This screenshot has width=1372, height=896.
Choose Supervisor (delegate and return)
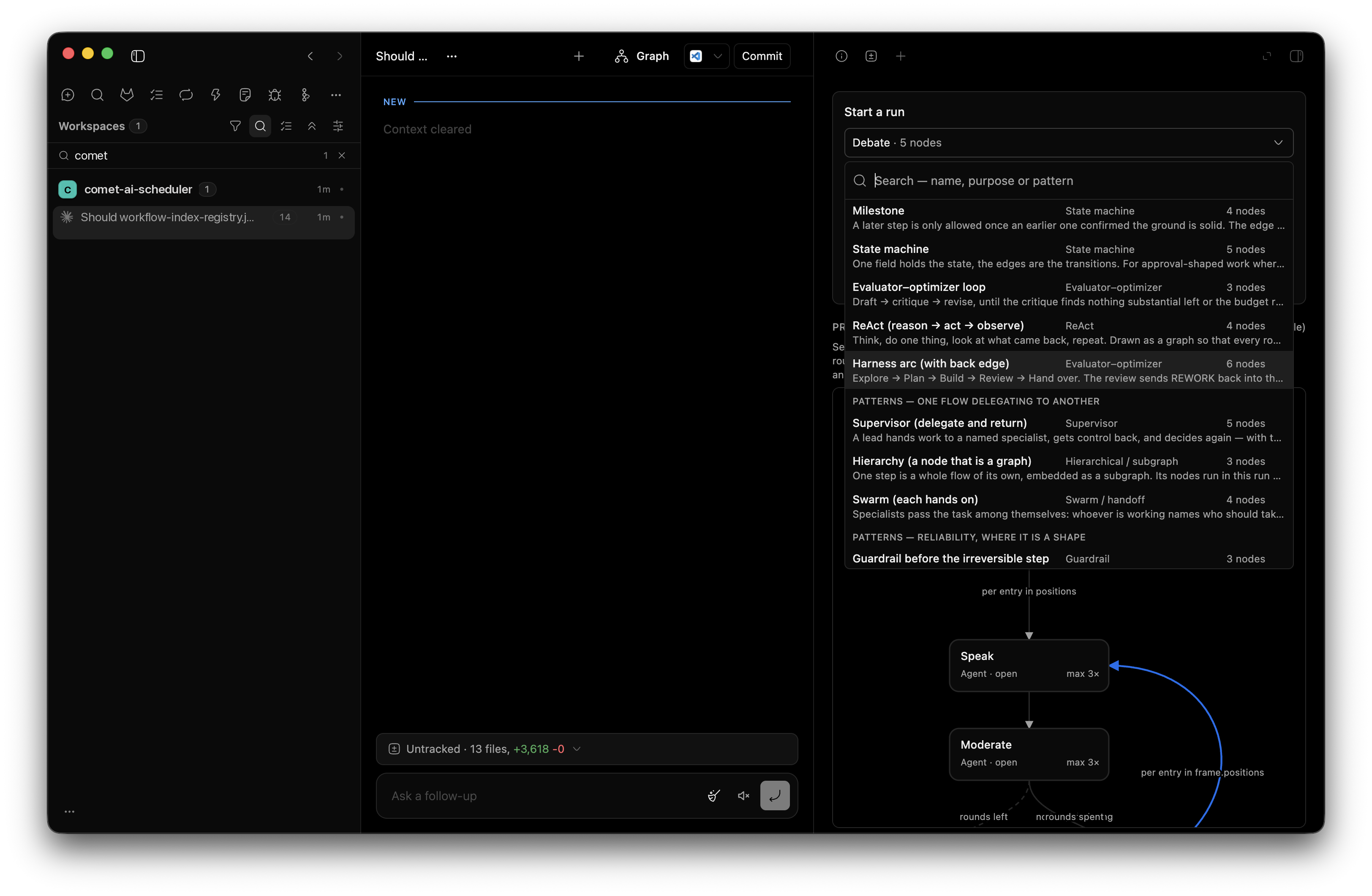[1068, 430]
